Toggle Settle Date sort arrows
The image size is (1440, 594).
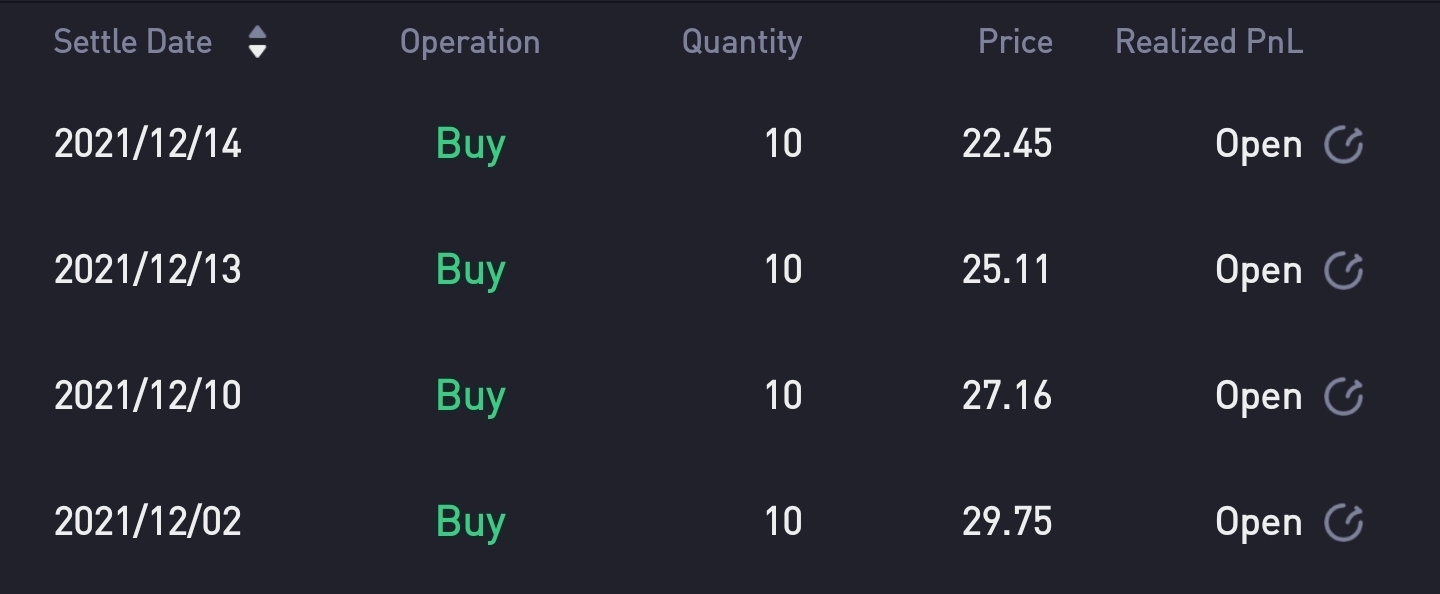[257, 42]
